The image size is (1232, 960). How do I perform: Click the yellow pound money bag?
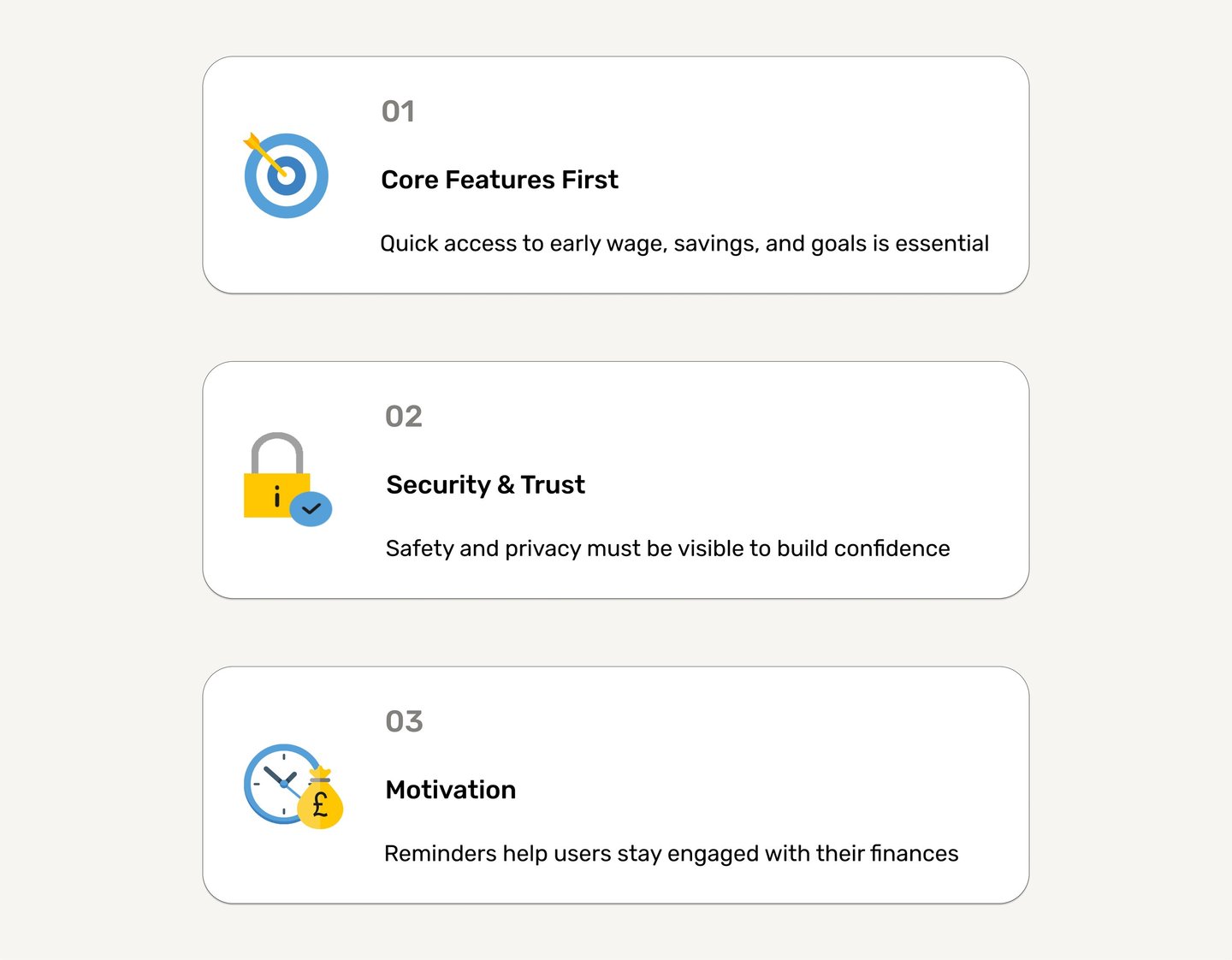(321, 804)
